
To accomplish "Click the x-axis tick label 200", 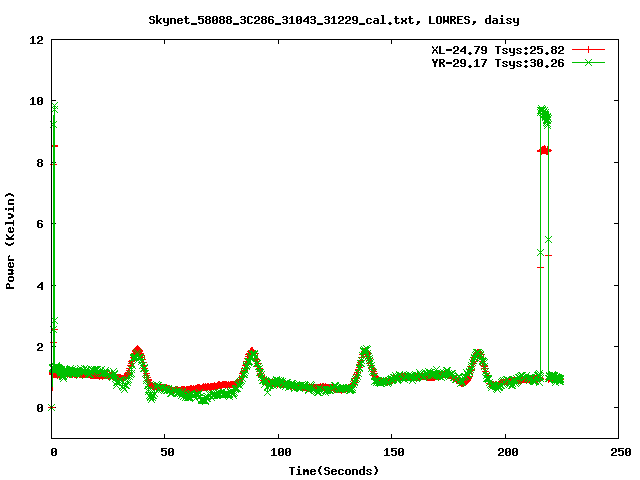I will pos(508,452).
